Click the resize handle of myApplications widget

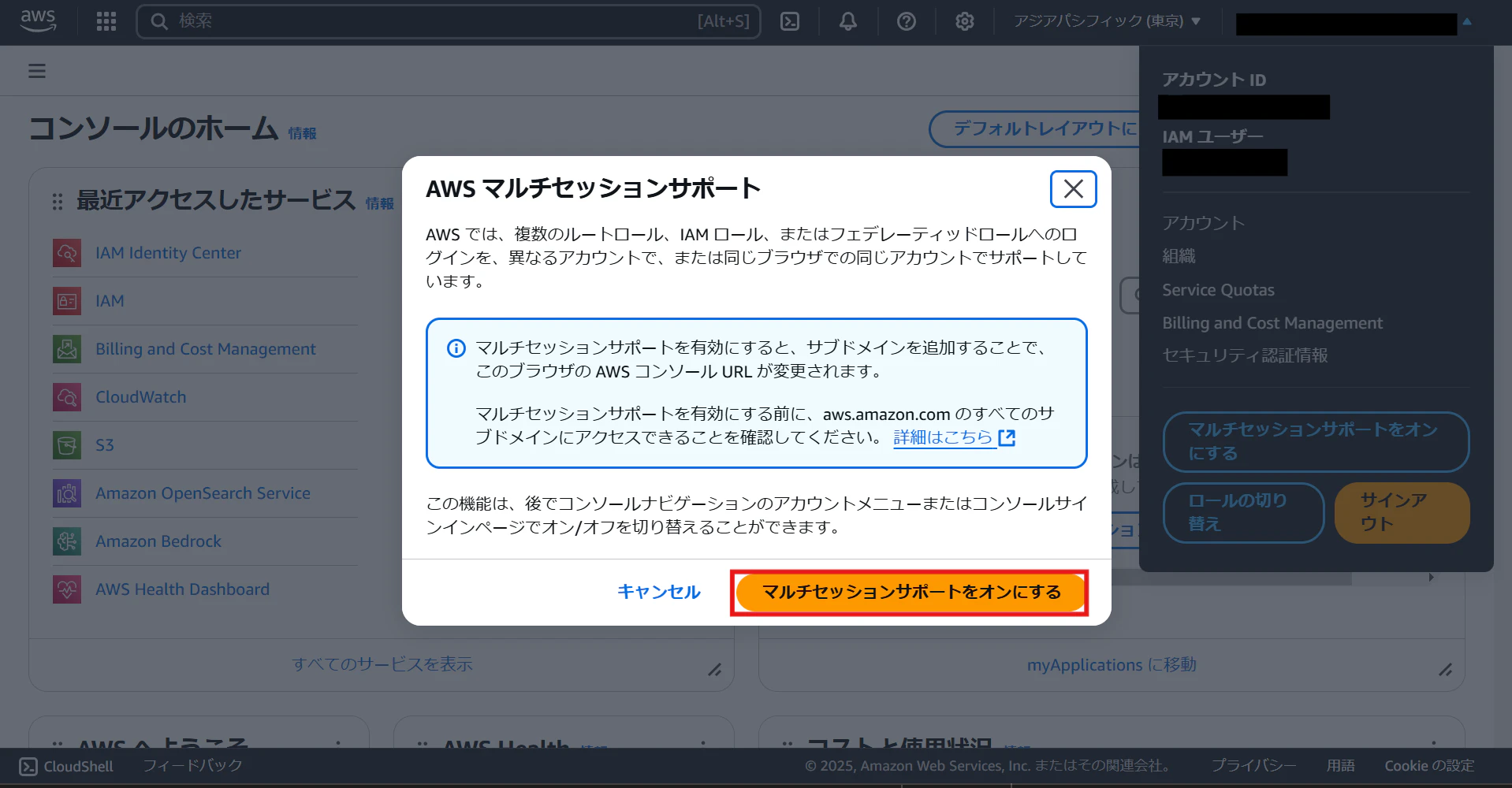point(1445,670)
